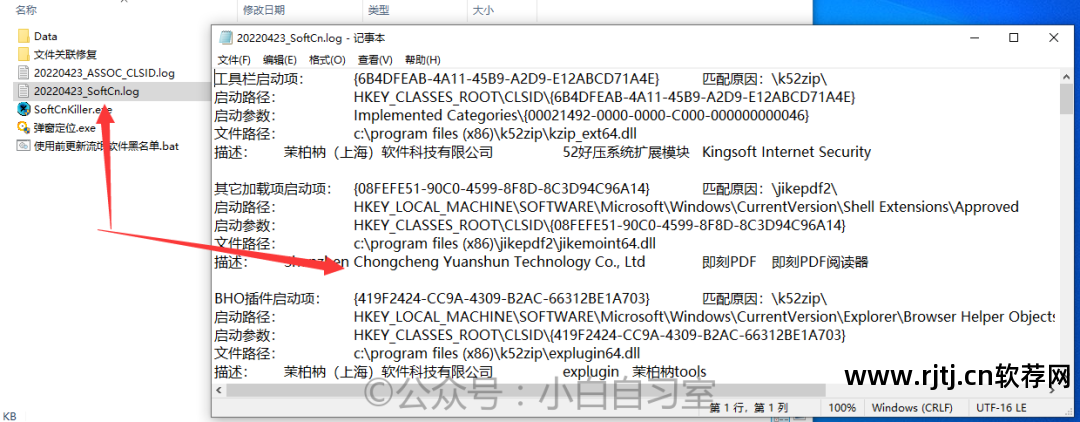
Task: Open the 查看(V) menu in Notepad
Action: point(375,60)
